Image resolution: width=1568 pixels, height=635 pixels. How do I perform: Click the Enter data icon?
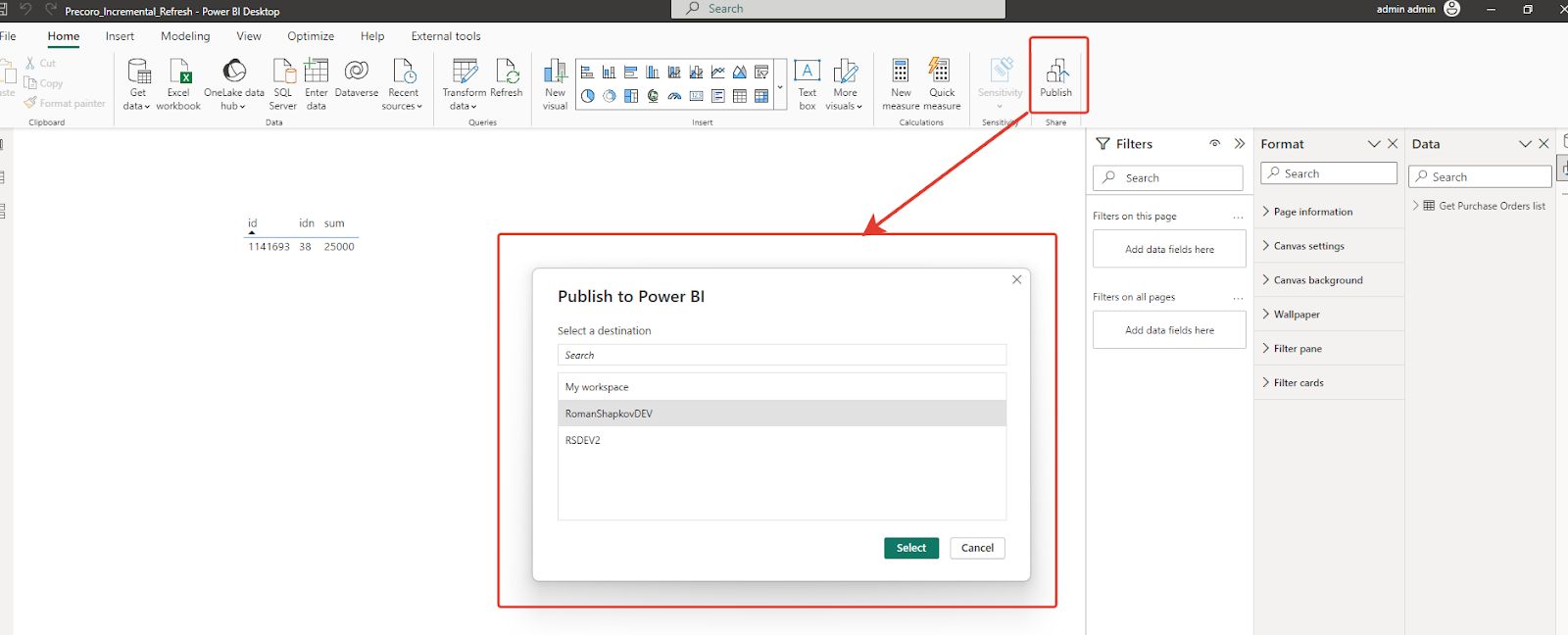(316, 71)
